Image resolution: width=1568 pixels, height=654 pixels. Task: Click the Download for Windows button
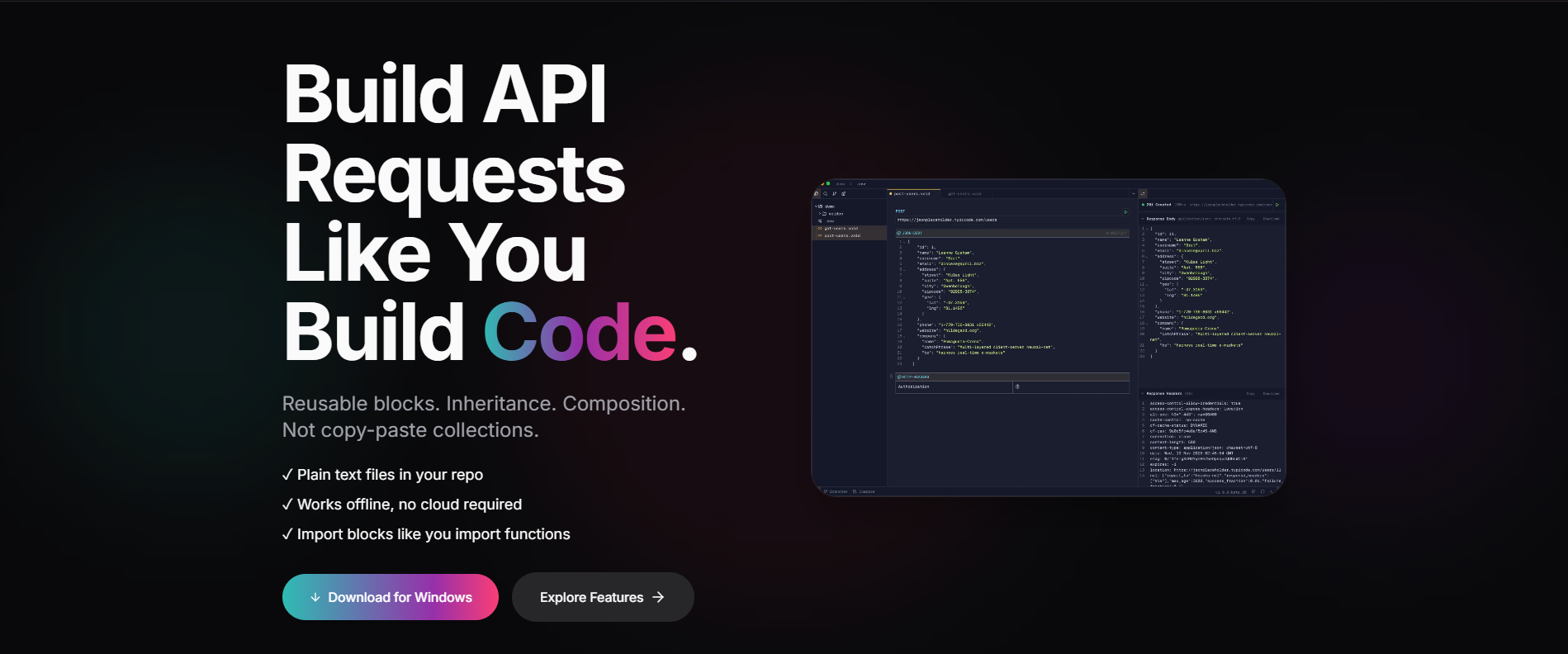pos(390,597)
